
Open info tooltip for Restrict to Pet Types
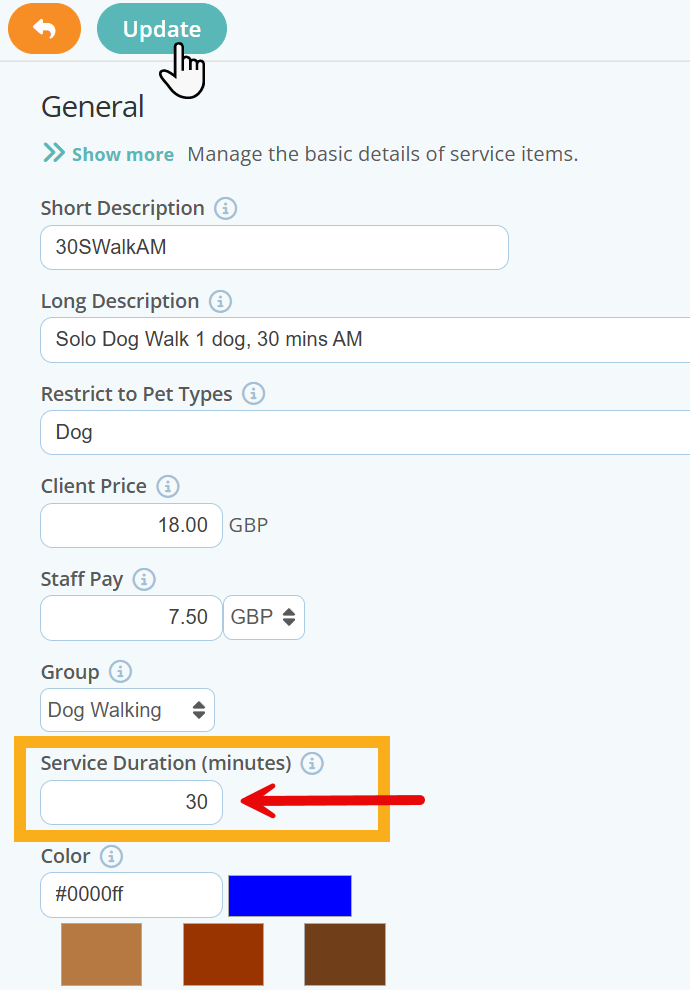[253, 394]
